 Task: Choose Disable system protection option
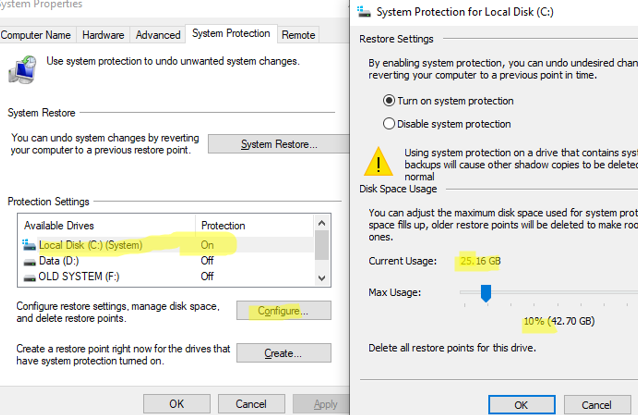click(390, 123)
